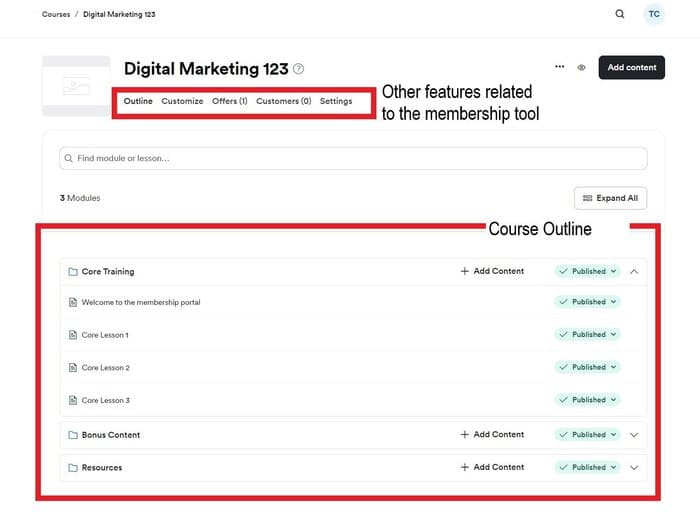
Task: Click the Resources folder icon
Action: [73, 467]
